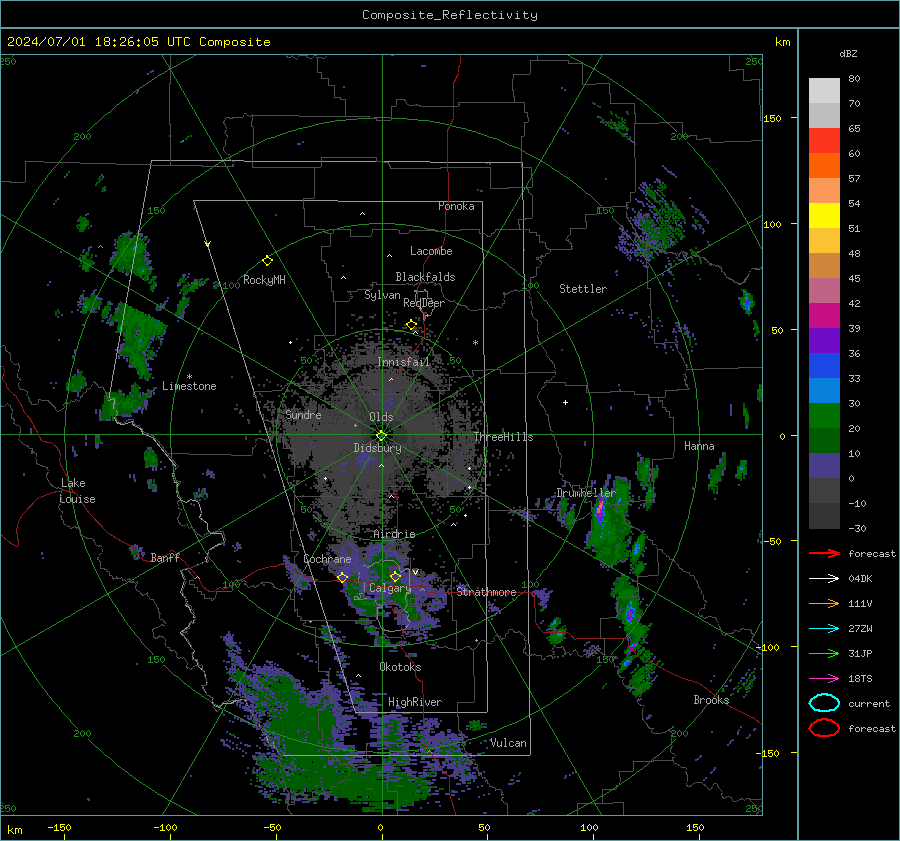Click the Banff city label
The height and width of the screenshot is (841, 900).
165,558
